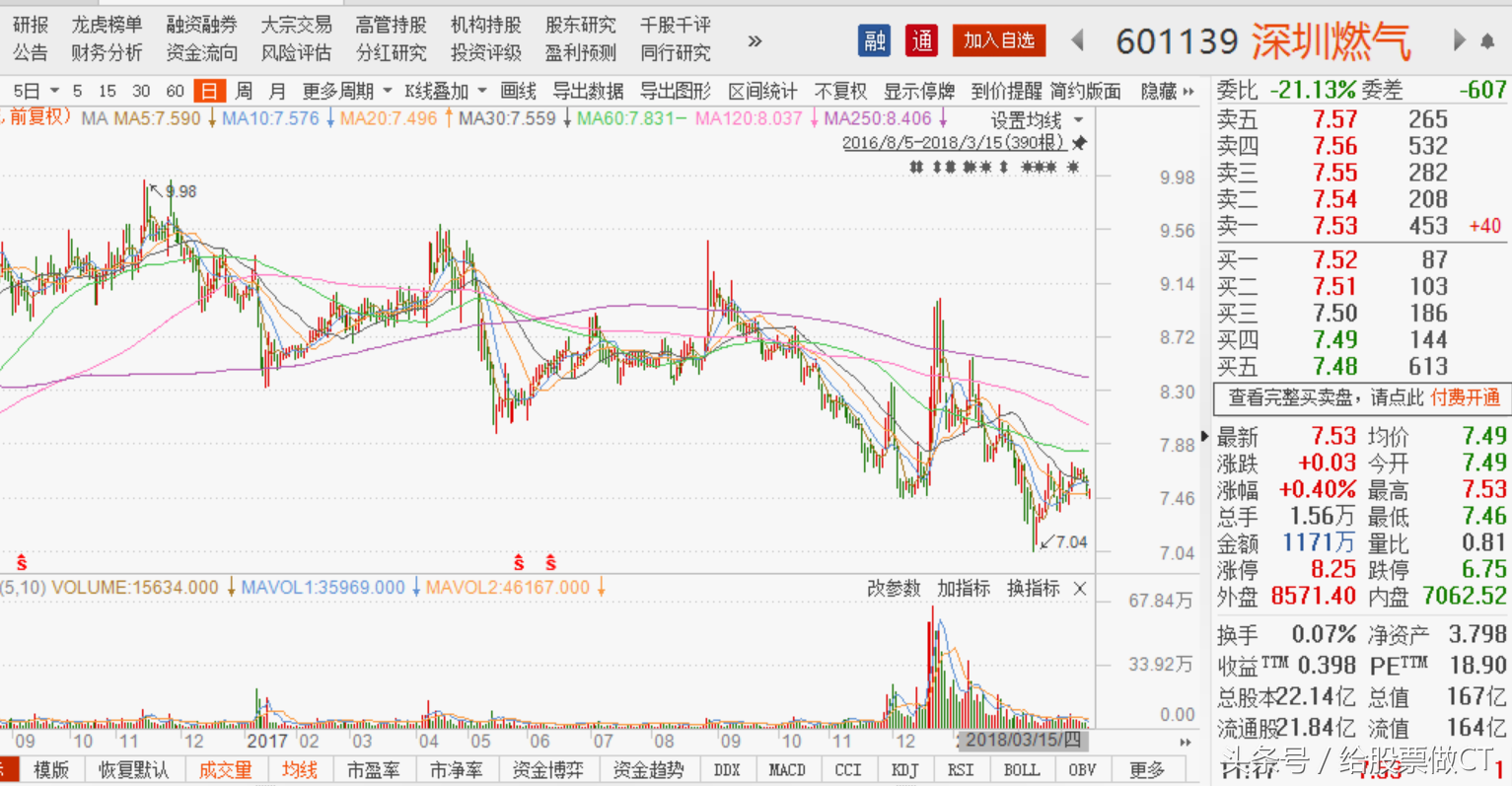
Task: Click the blue 融 margin-trading badge
Action: pos(874,40)
